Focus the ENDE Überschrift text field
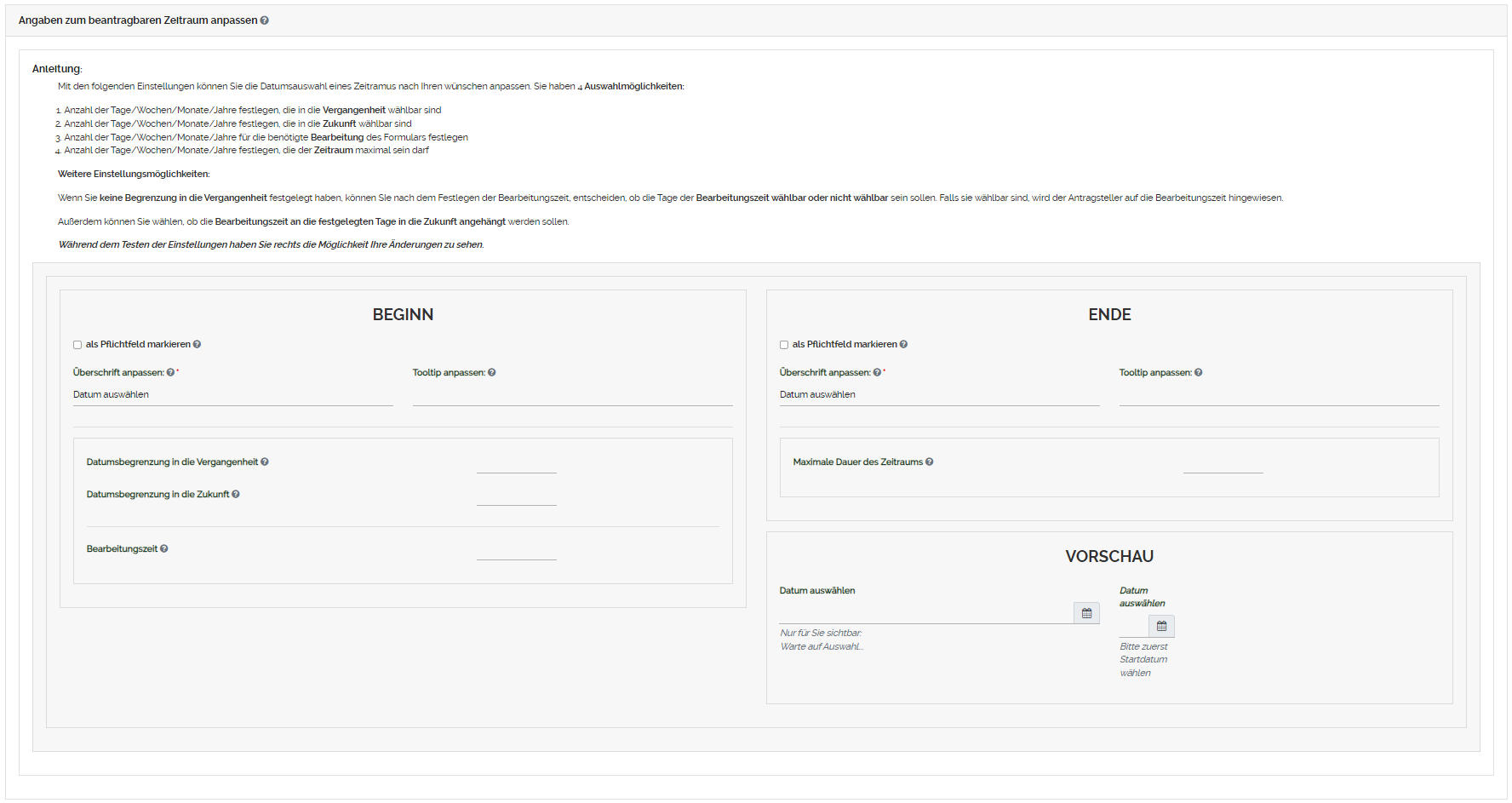1512x803 pixels. [939, 395]
